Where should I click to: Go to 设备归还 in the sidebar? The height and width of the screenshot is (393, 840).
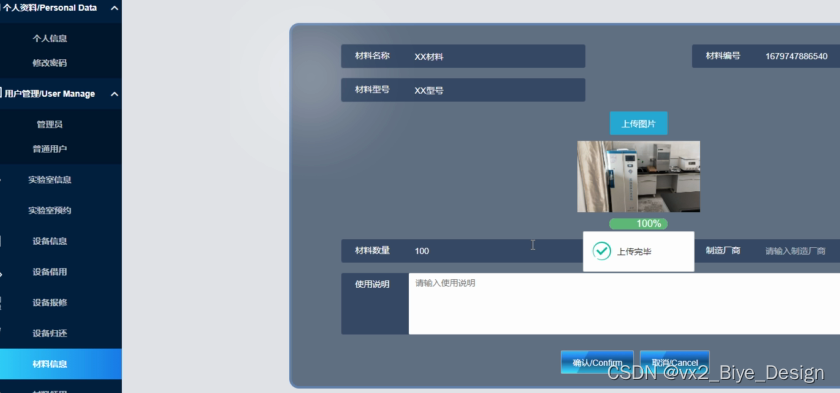point(50,333)
